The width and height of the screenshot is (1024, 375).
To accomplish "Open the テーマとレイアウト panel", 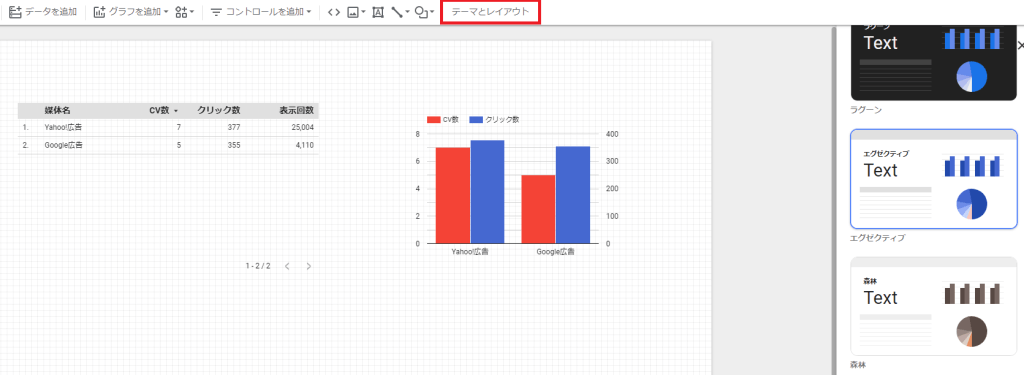I will tap(490, 12).
